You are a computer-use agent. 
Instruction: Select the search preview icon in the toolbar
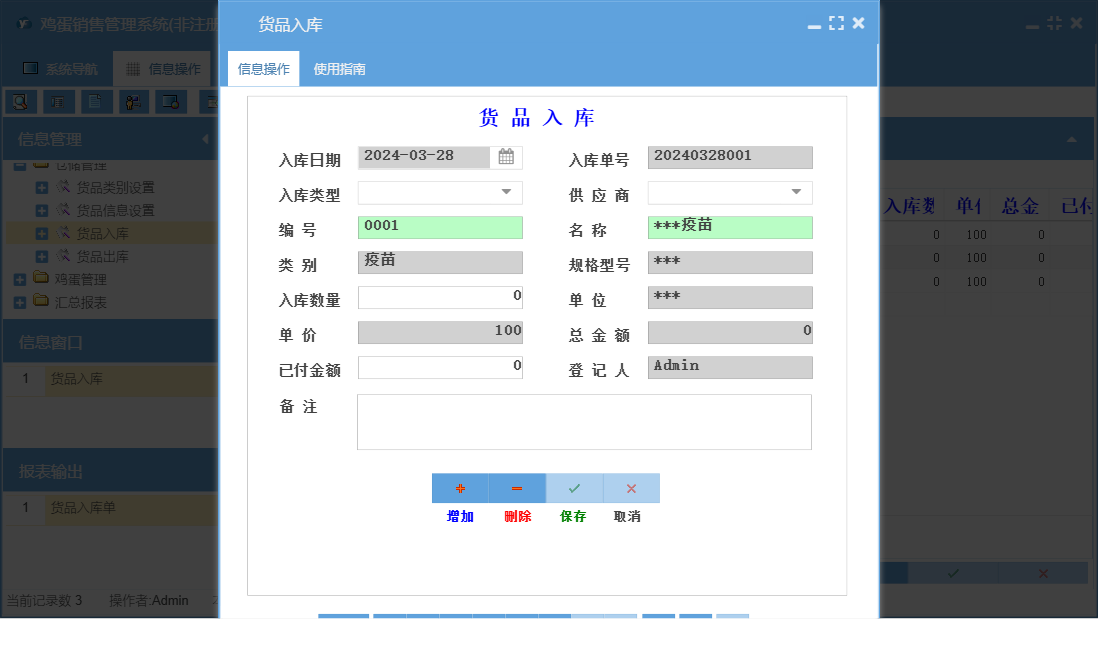[x=20, y=101]
